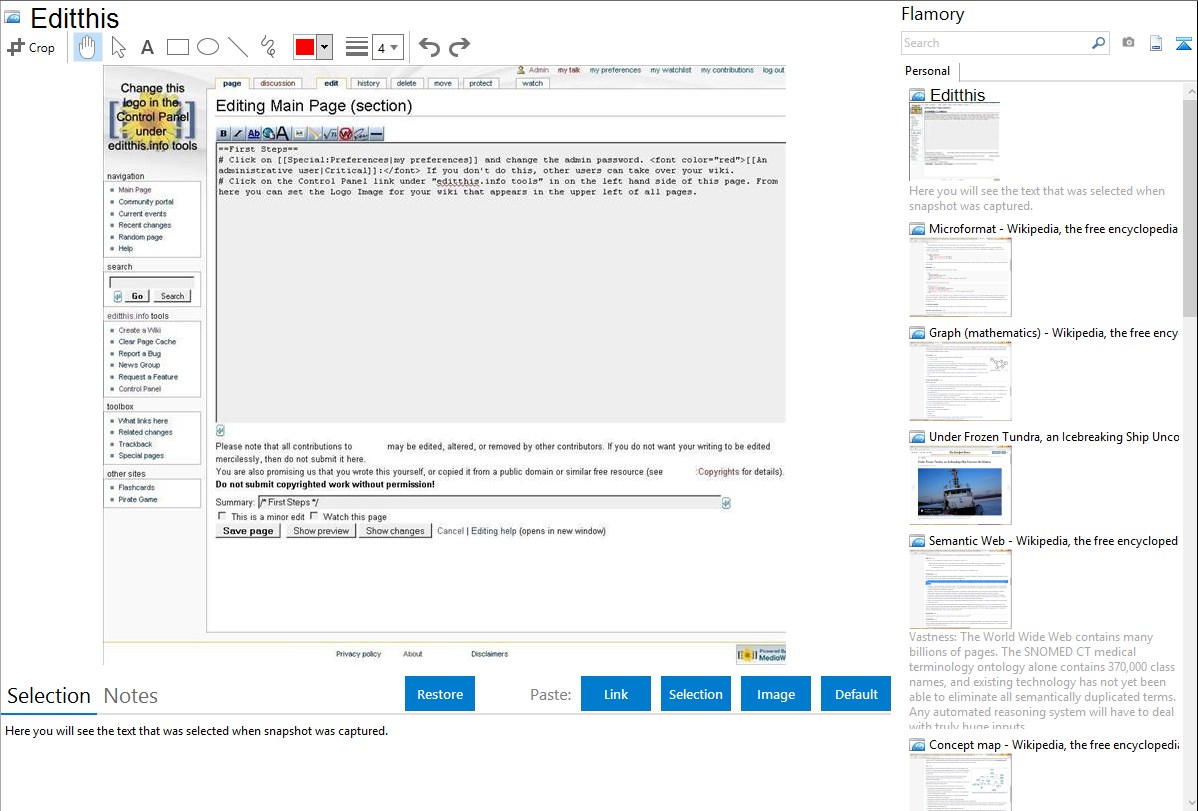Open the annotation color dropdown arrow
The image size is (1198, 811).
click(x=325, y=47)
